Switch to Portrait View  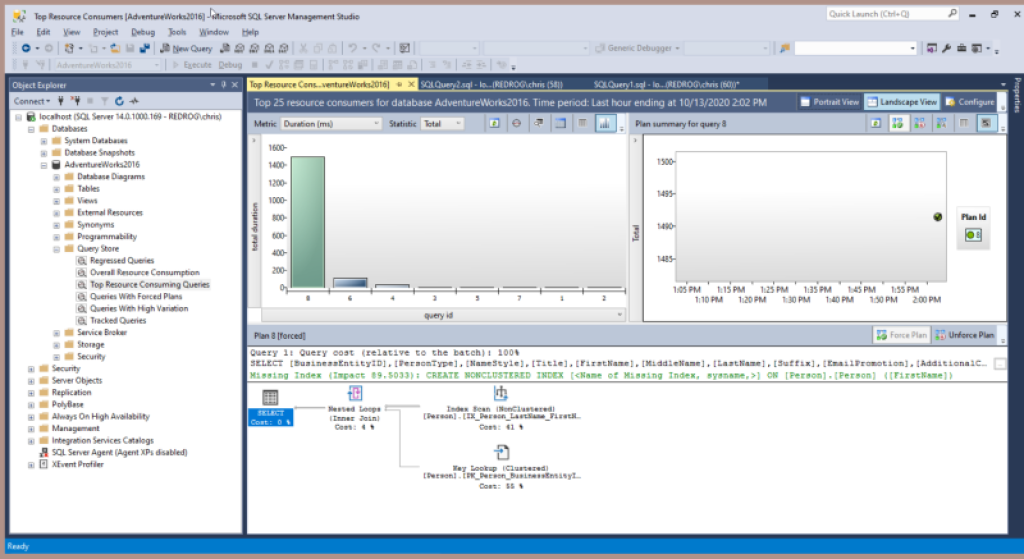(x=830, y=102)
